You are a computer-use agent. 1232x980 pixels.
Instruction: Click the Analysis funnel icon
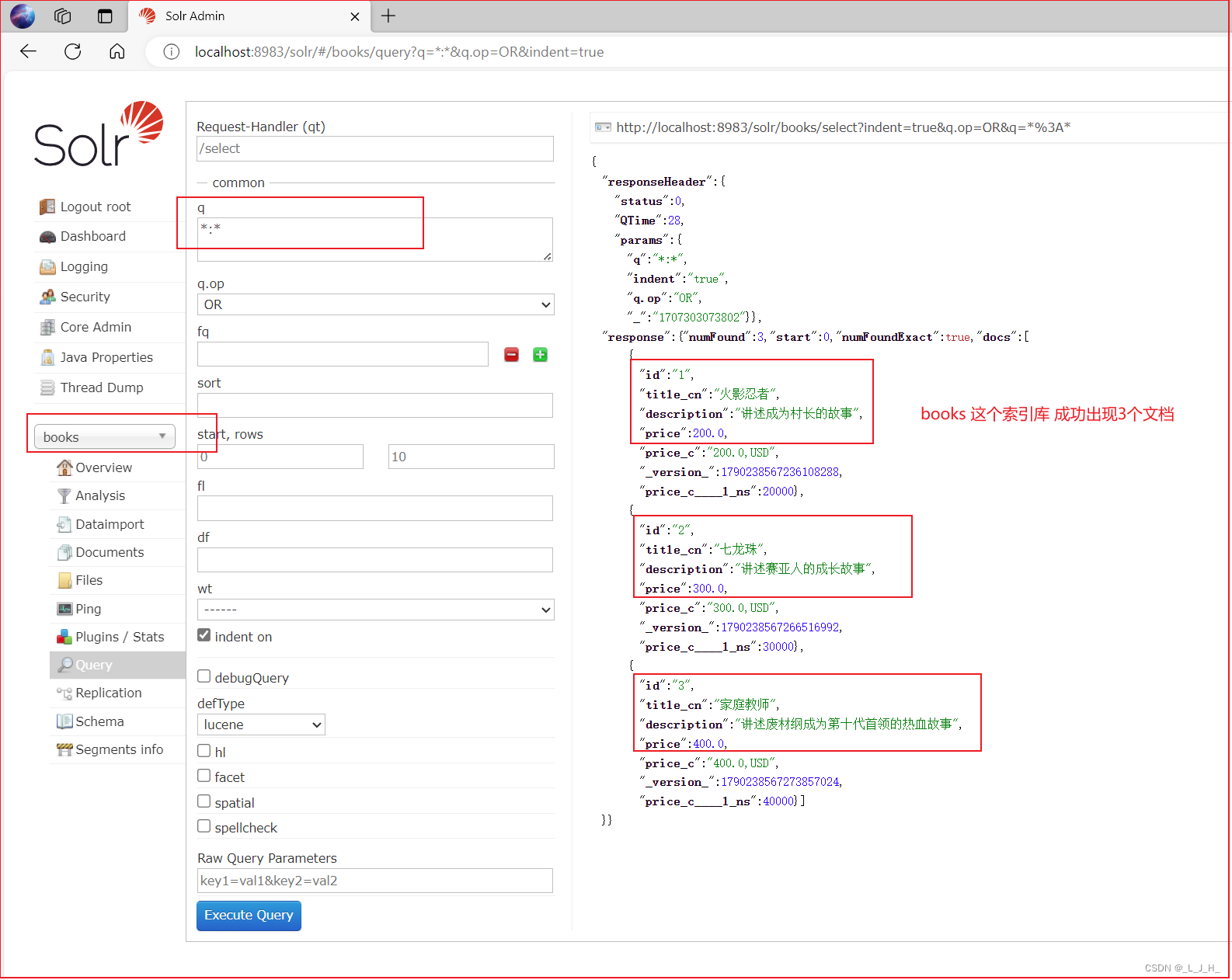[64, 495]
